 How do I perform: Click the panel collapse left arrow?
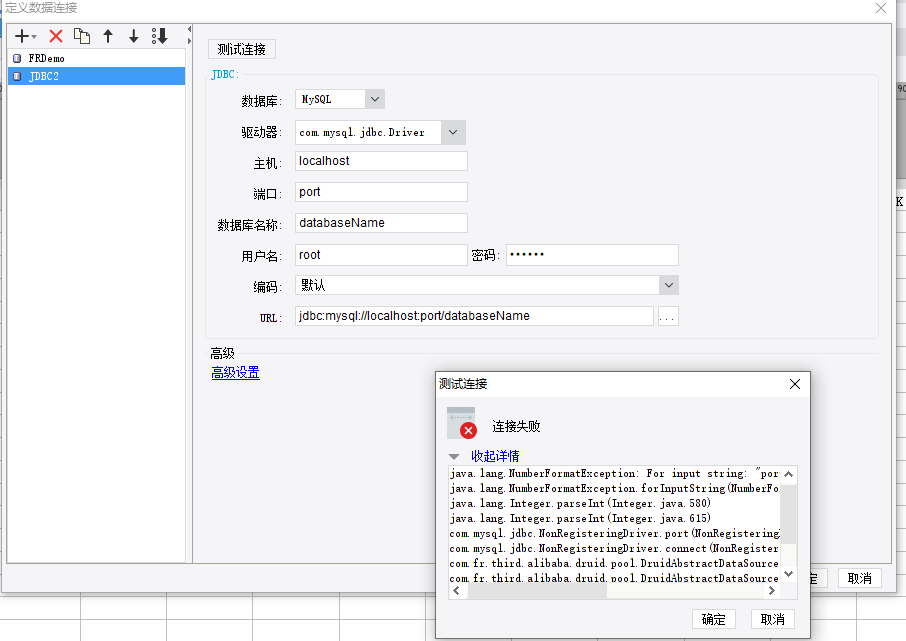click(x=189, y=29)
